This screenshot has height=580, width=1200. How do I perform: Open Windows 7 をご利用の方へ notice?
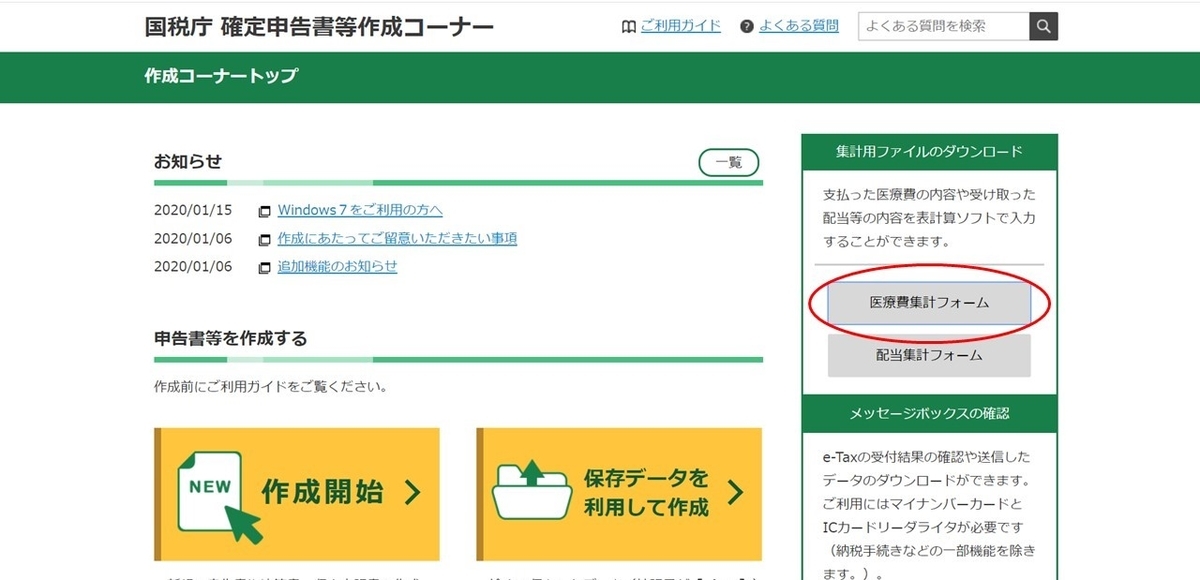(x=360, y=210)
